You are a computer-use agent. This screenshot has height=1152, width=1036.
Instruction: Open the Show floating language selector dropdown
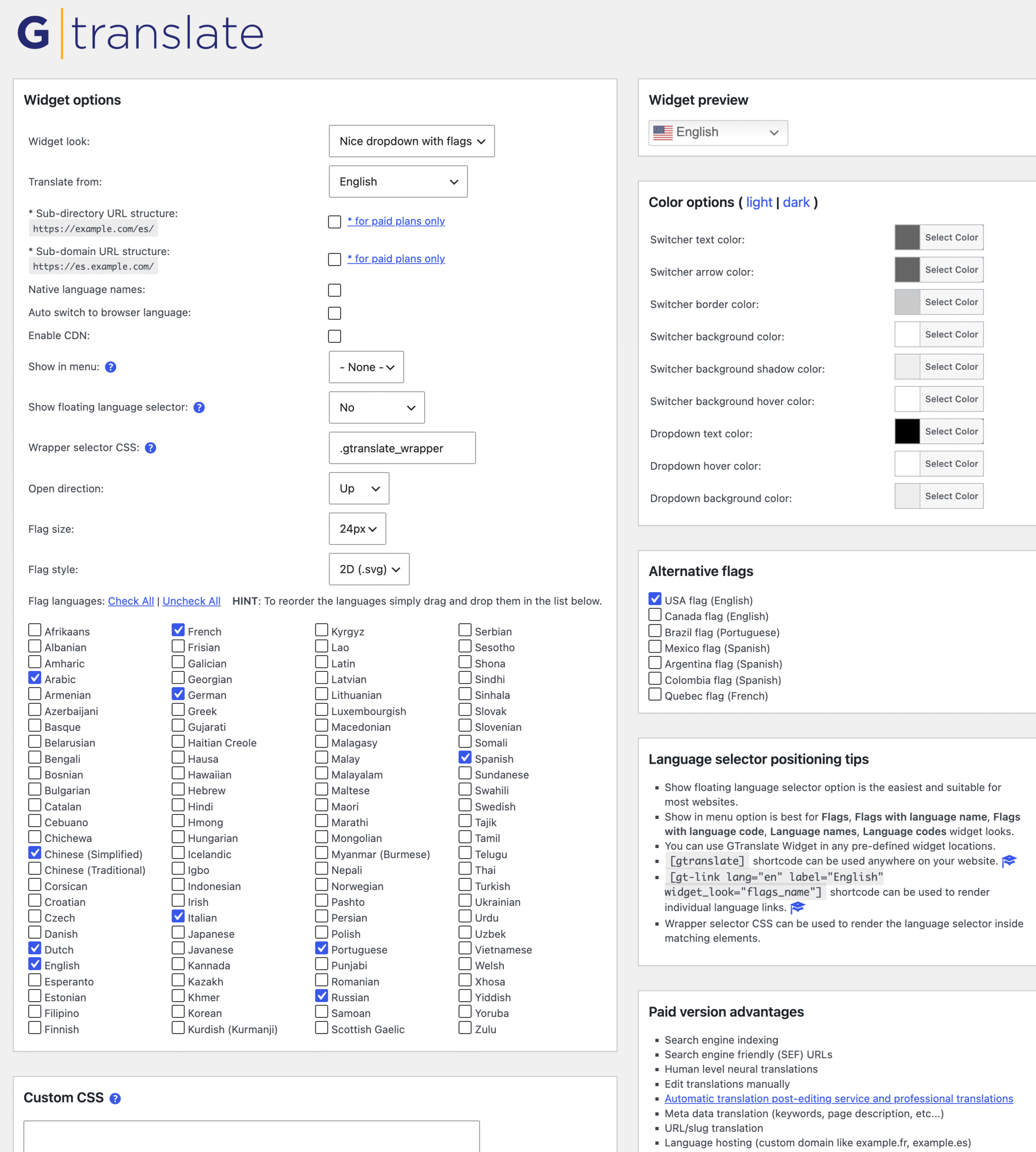pos(376,408)
